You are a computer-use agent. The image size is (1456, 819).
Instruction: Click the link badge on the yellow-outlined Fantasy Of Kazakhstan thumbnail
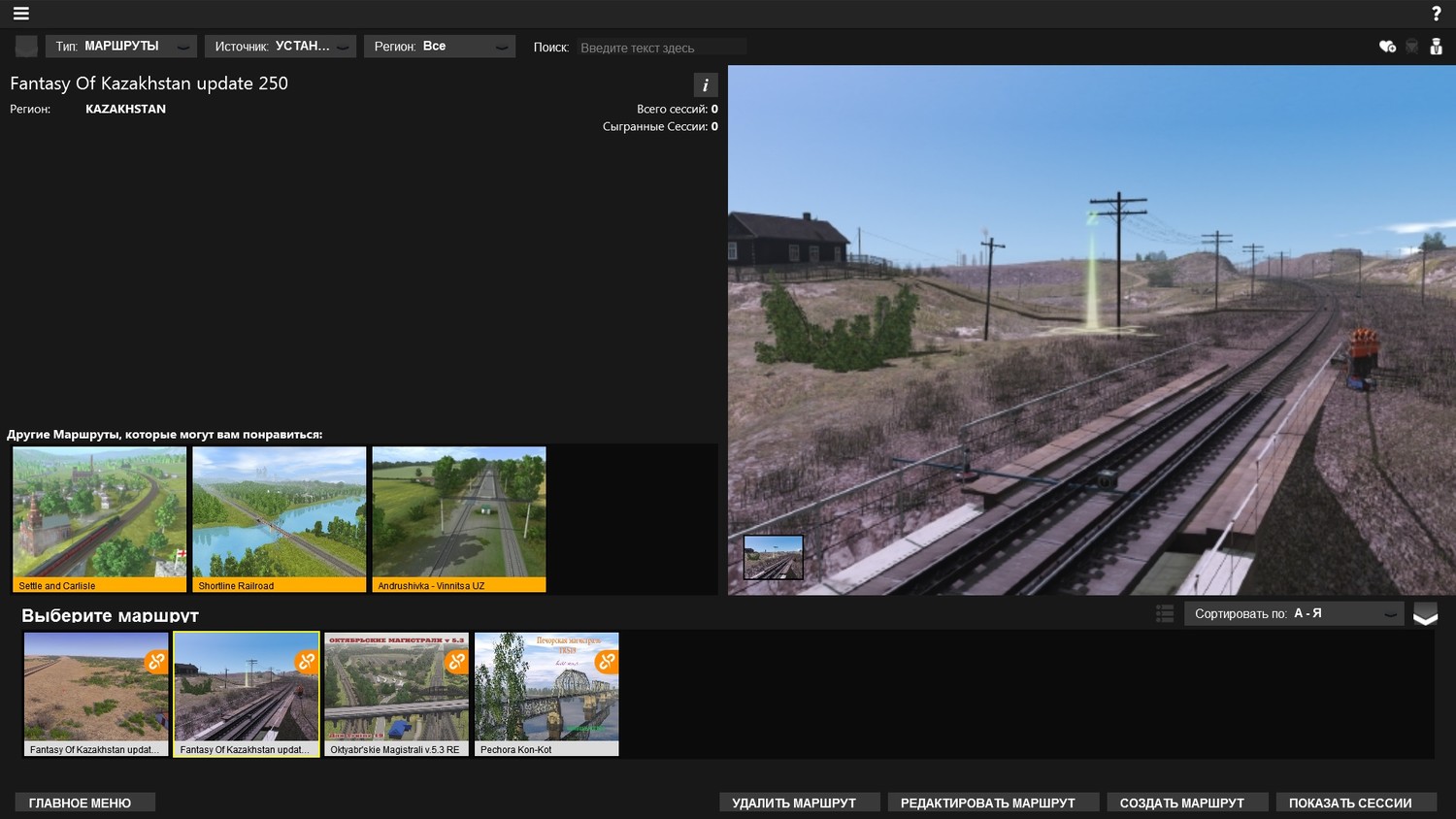tap(307, 662)
